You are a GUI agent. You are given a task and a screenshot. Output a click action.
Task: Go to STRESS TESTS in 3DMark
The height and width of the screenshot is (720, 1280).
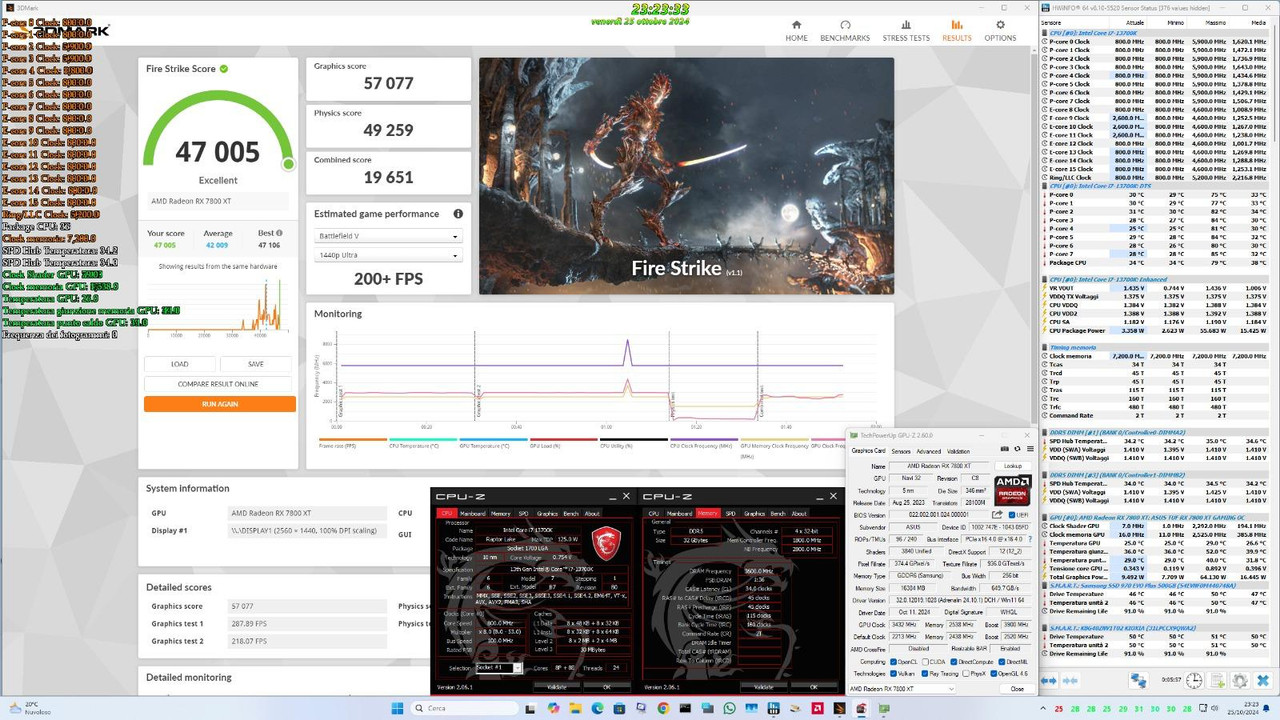click(x=906, y=31)
